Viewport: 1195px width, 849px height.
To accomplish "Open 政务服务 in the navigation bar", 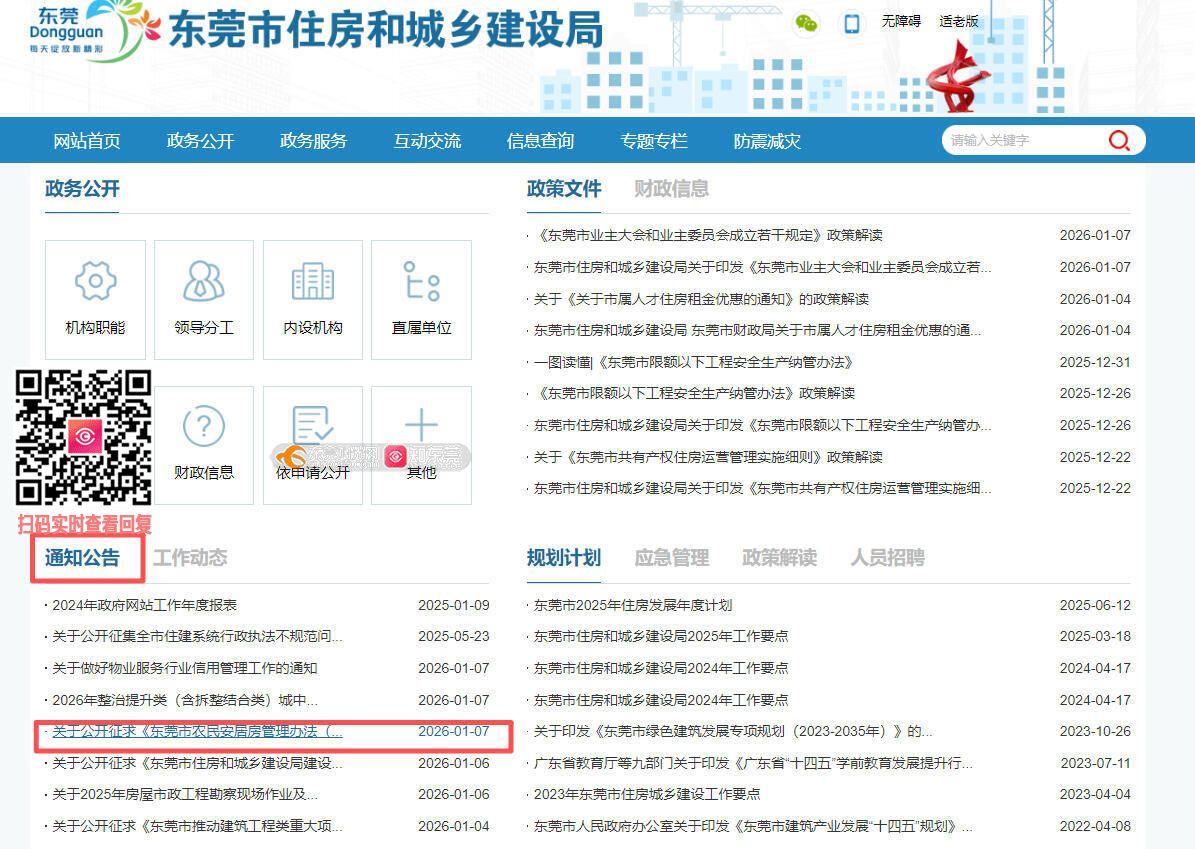I will click(313, 141).
